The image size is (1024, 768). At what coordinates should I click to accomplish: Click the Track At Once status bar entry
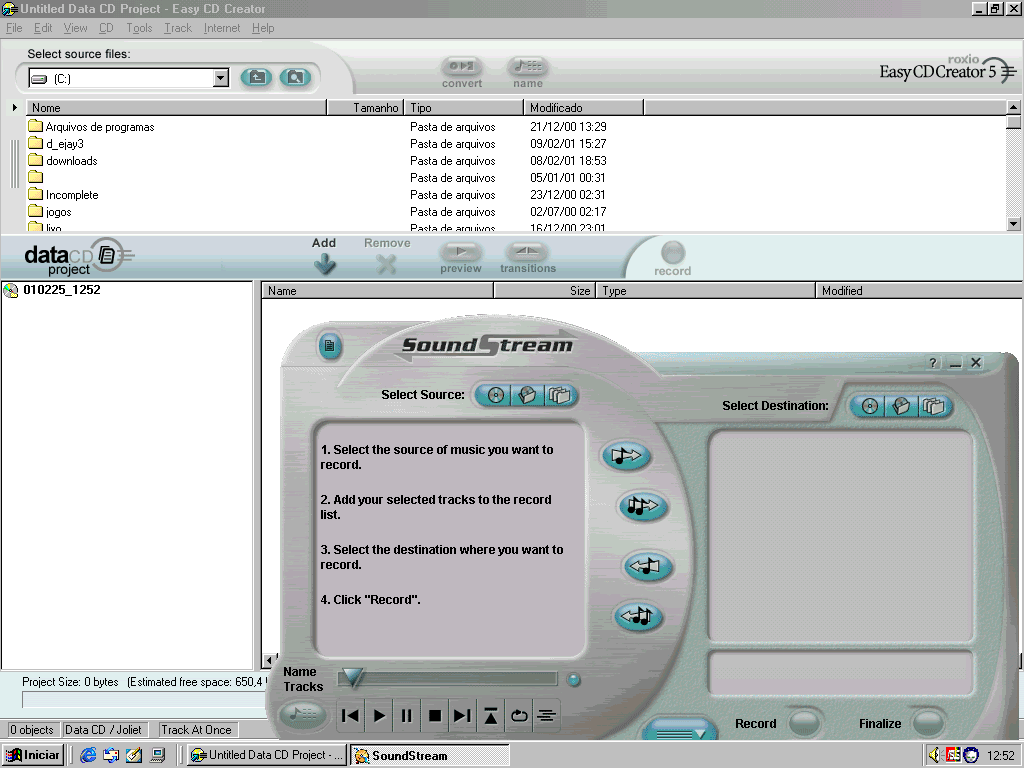click(x=197, y=729)
